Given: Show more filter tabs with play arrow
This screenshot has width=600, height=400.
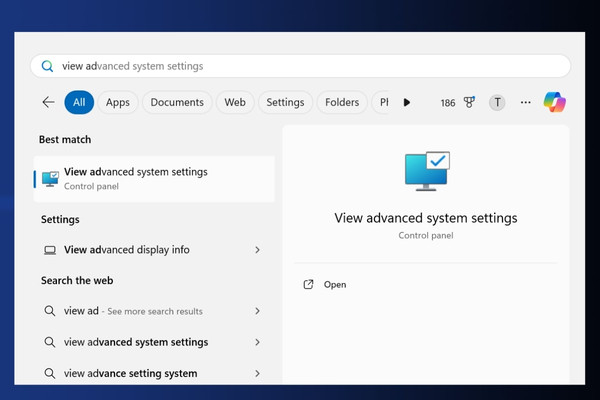Looking at the screenshot, I should (x=407, y=102).
